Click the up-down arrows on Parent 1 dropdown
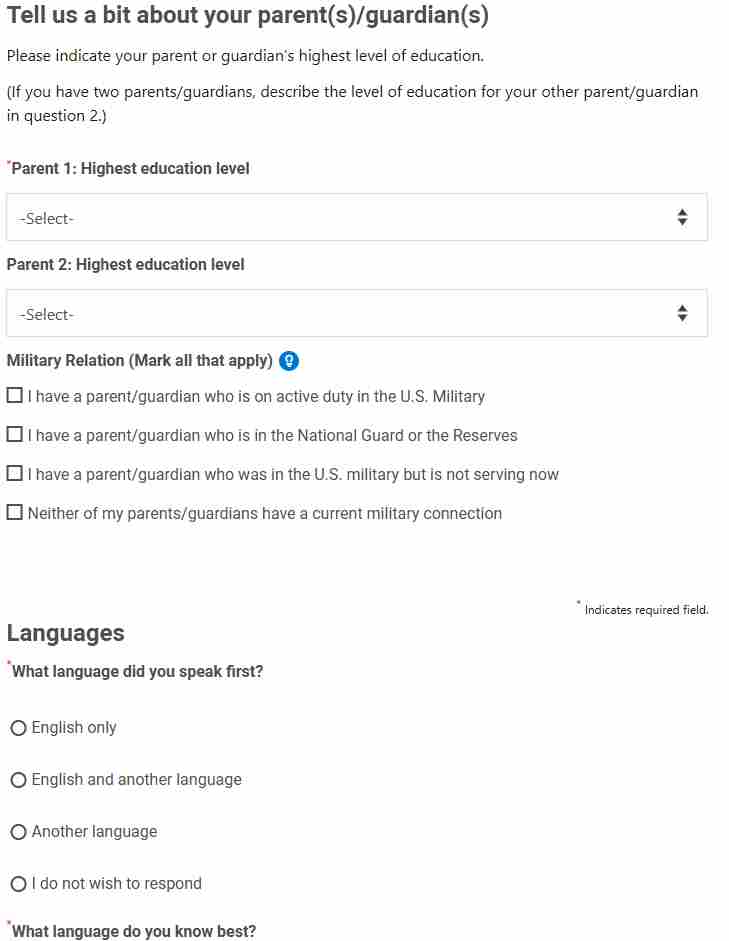The height and width of the screenshot is (941, 729). (x=682, y=217)
